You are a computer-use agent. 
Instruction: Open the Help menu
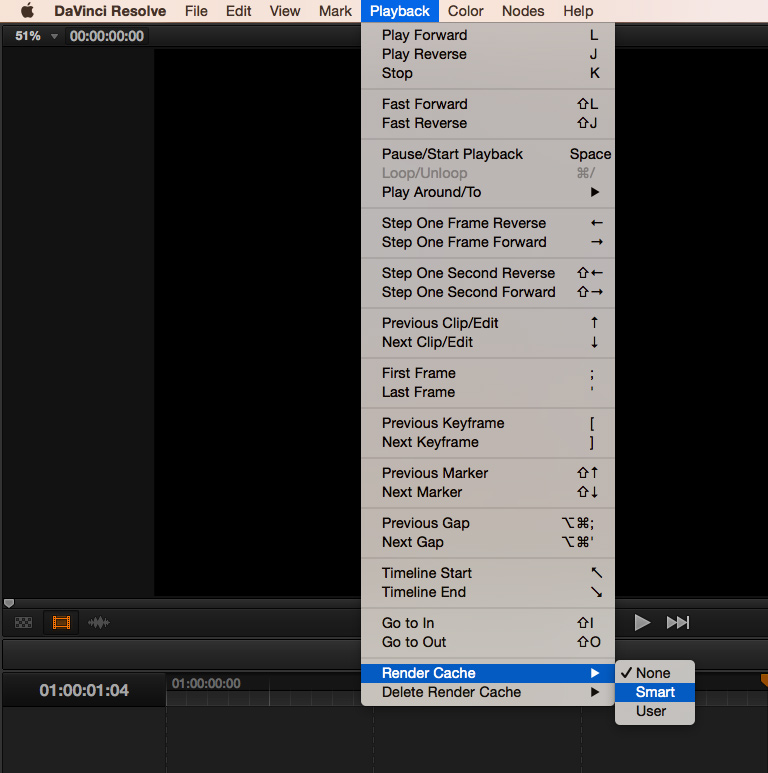click(x=578, y=11)
